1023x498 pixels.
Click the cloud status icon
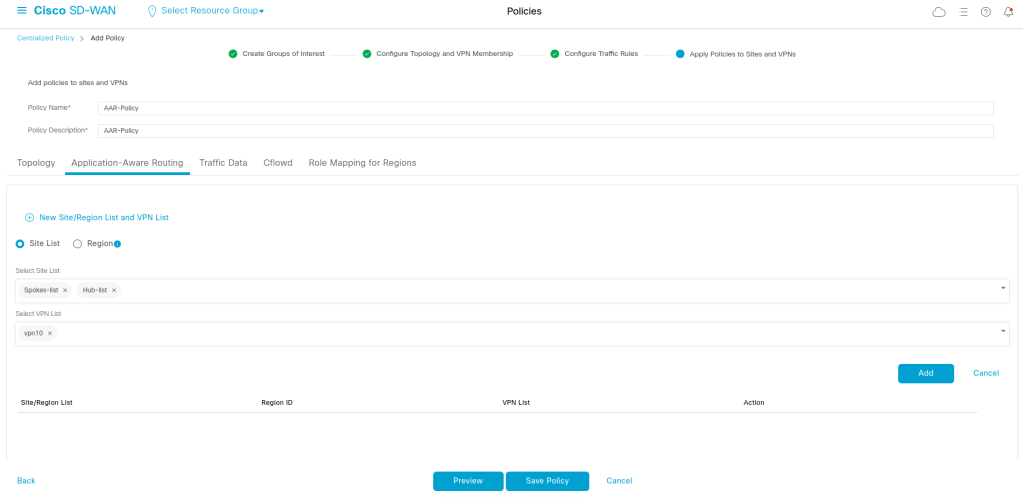click(938, 12)
